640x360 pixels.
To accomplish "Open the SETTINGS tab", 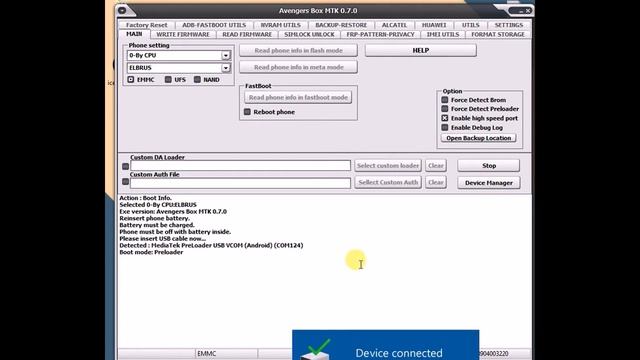I will pyautogui.click(x=509, y=25).
